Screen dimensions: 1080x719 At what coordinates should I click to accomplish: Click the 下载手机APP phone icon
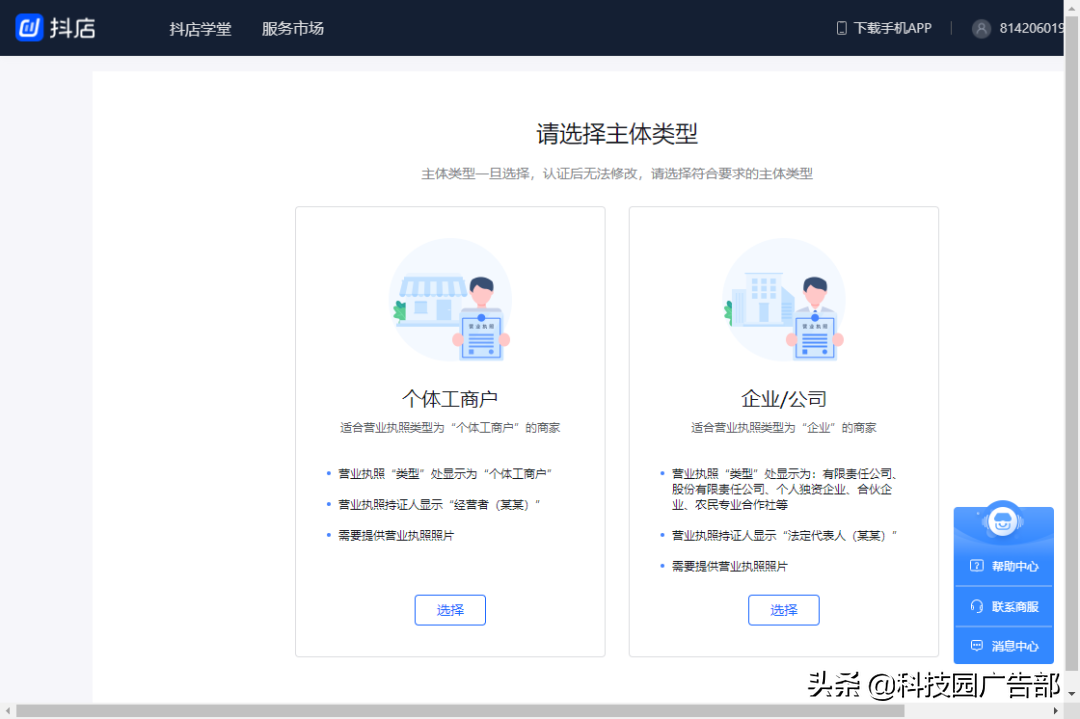tap(842, 27)
